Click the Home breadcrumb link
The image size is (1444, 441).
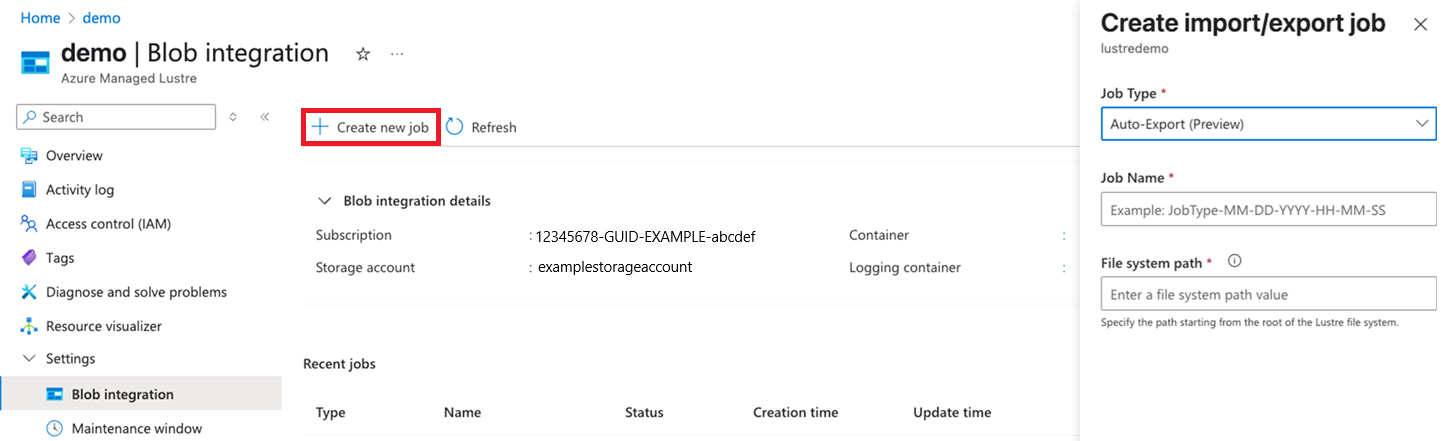pos(40,18)
